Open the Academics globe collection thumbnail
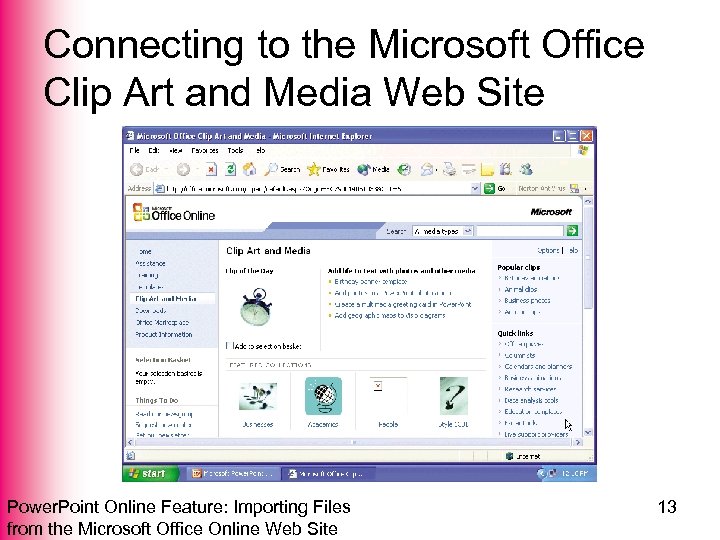This screenshot has width=720, height=540. click(x=323, y=396)
